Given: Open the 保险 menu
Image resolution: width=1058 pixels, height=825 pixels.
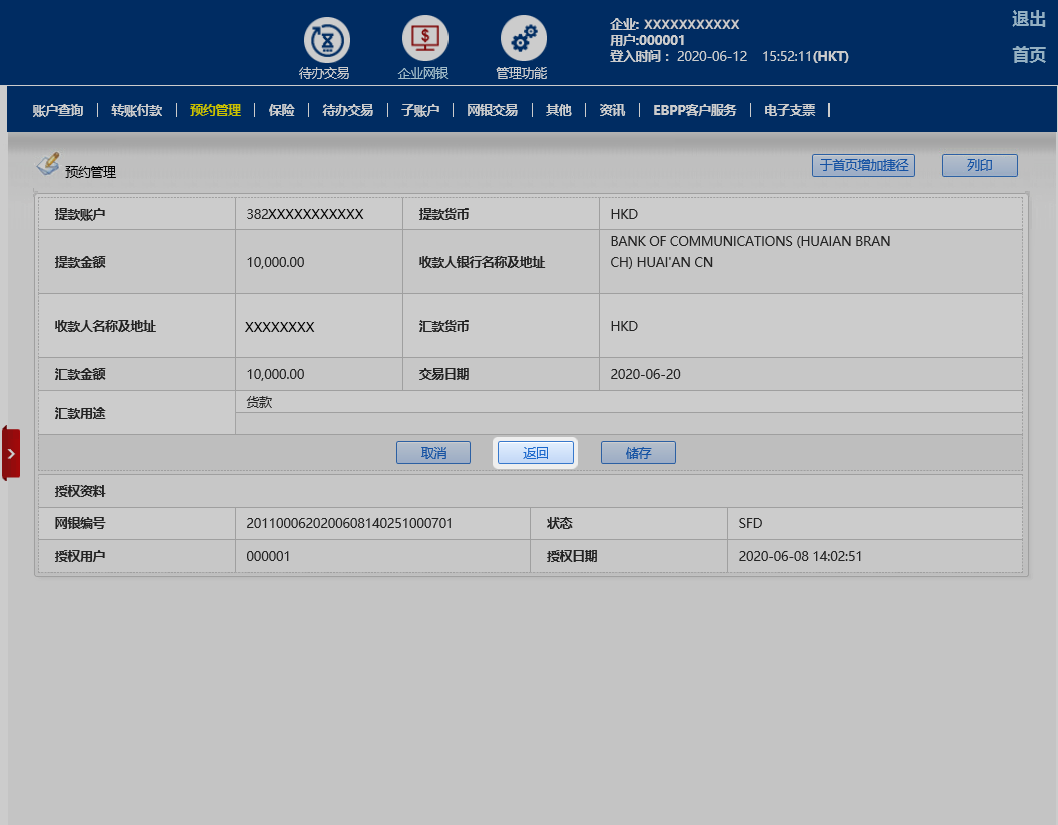Looking at the screenshot, I should click(x=281, y=110).
